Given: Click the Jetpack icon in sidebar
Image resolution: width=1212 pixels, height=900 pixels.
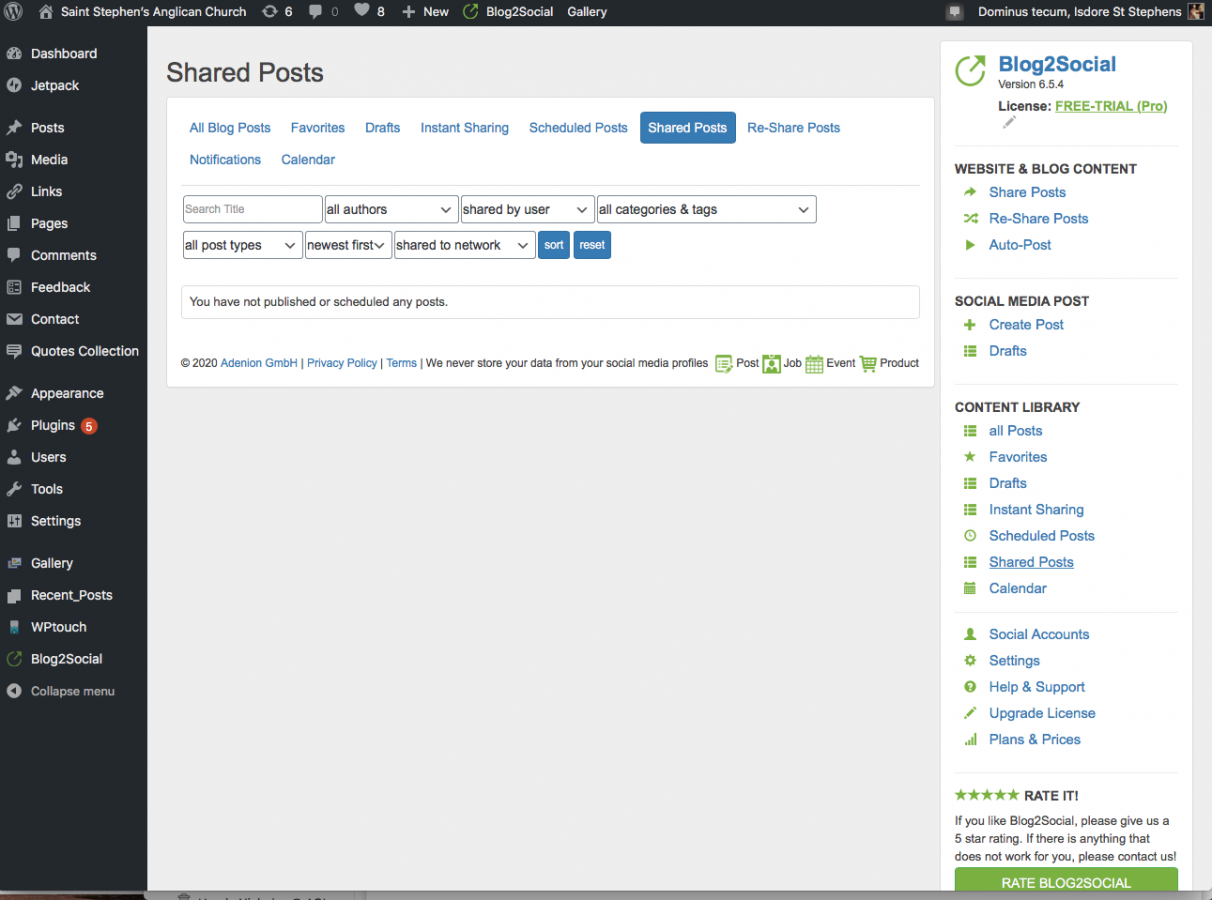Looking at the screenshot, I should click(14, 86).
